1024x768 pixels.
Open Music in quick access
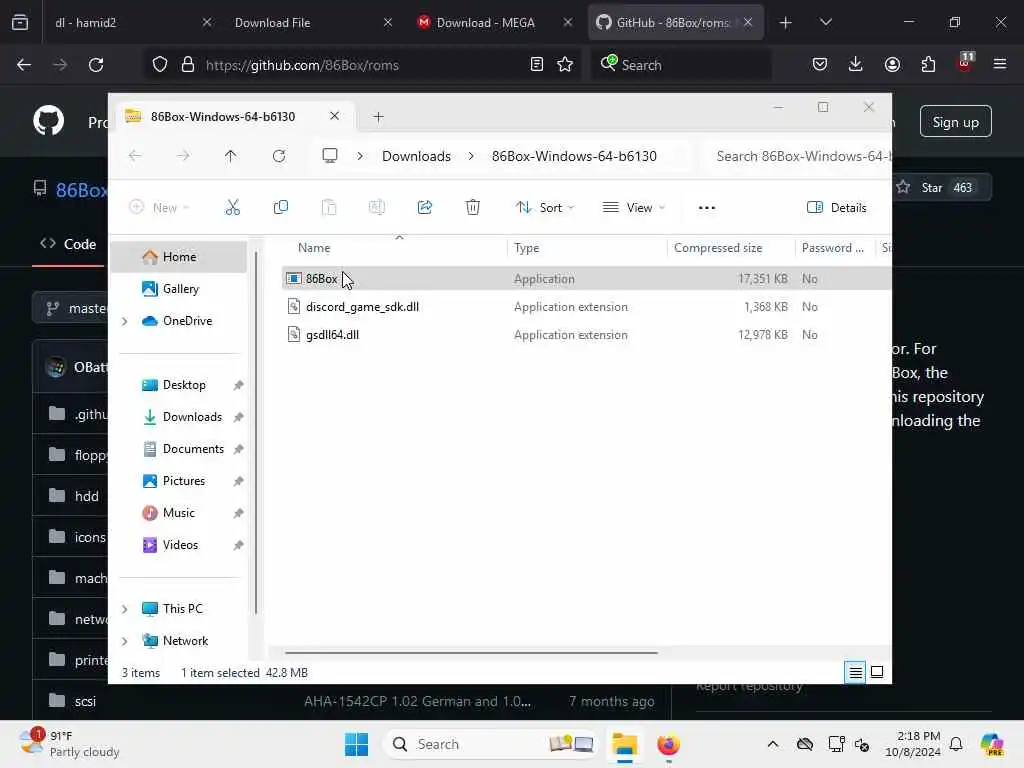179,513
